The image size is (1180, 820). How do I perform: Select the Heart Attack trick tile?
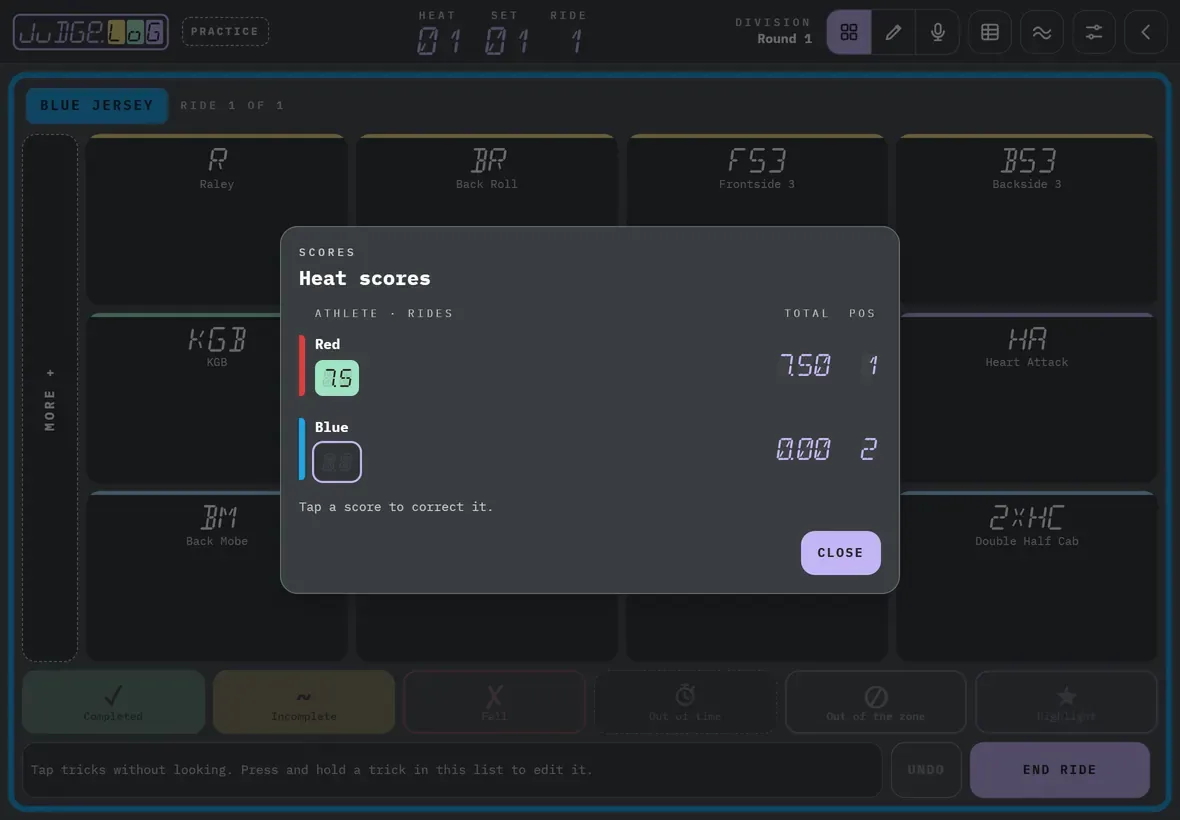coord(1028,398)
